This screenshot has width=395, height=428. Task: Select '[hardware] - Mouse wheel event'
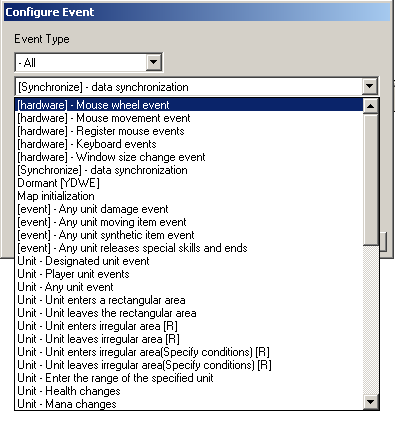click(x=189, y=105)
